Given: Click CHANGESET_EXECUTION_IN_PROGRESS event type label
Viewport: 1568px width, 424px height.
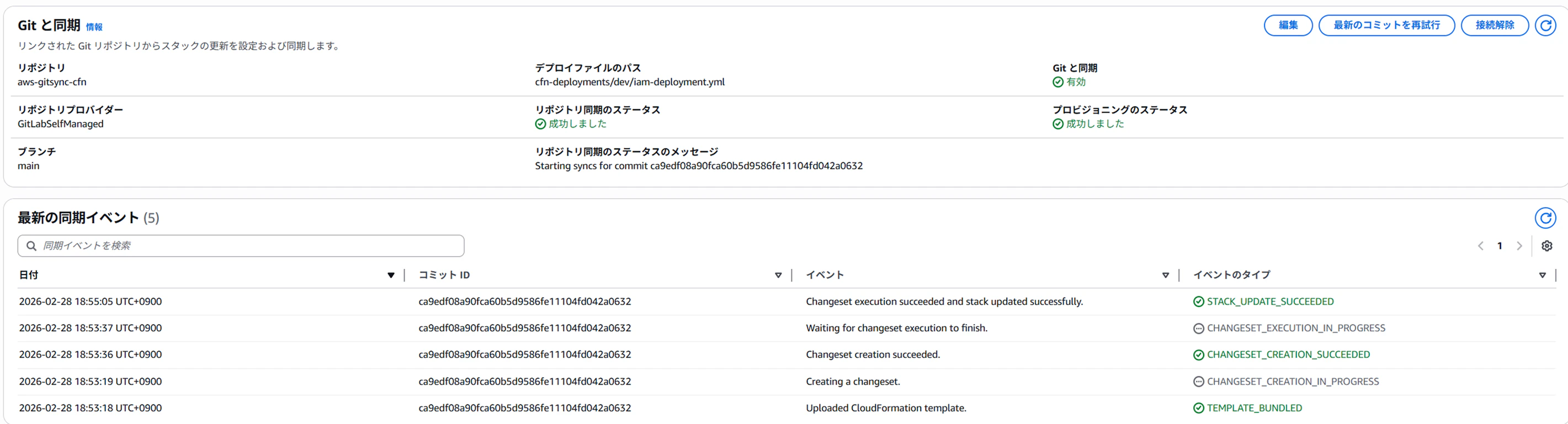Looking at the screenshot, I should [1296, 328].
